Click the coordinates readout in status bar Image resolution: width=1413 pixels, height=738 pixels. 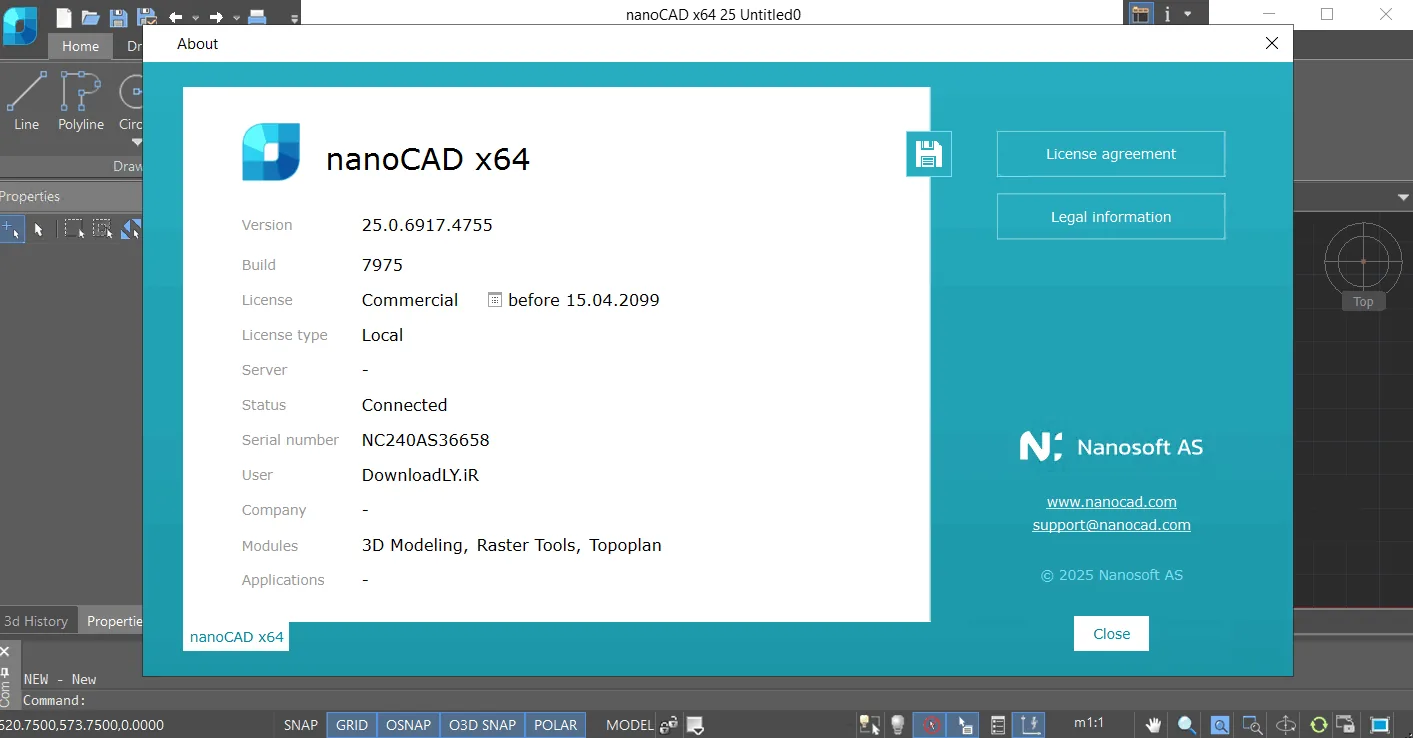point(82,725)
